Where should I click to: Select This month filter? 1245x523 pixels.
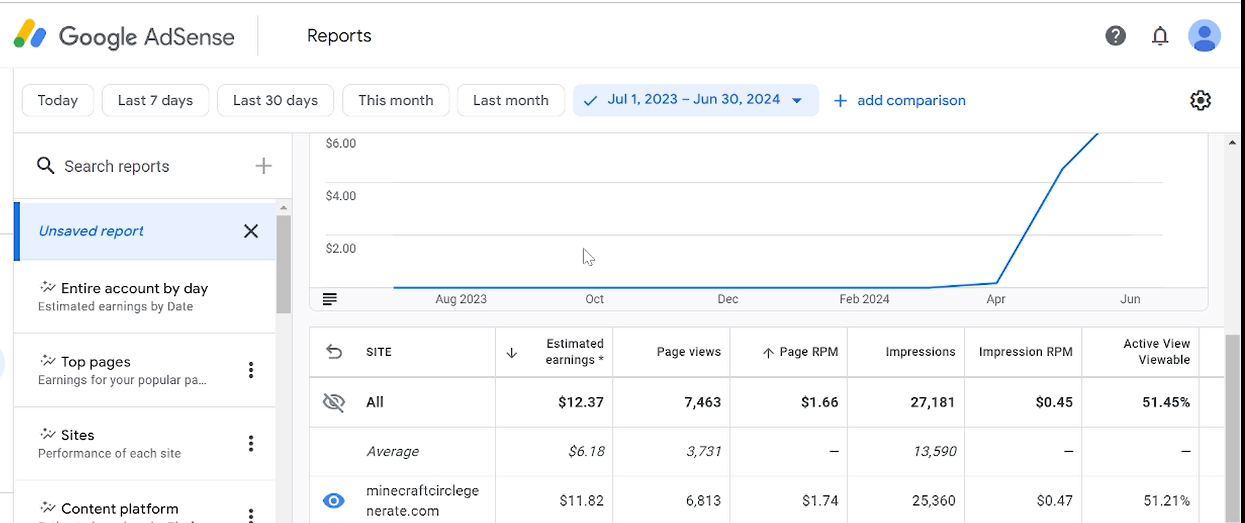point(396,100)
